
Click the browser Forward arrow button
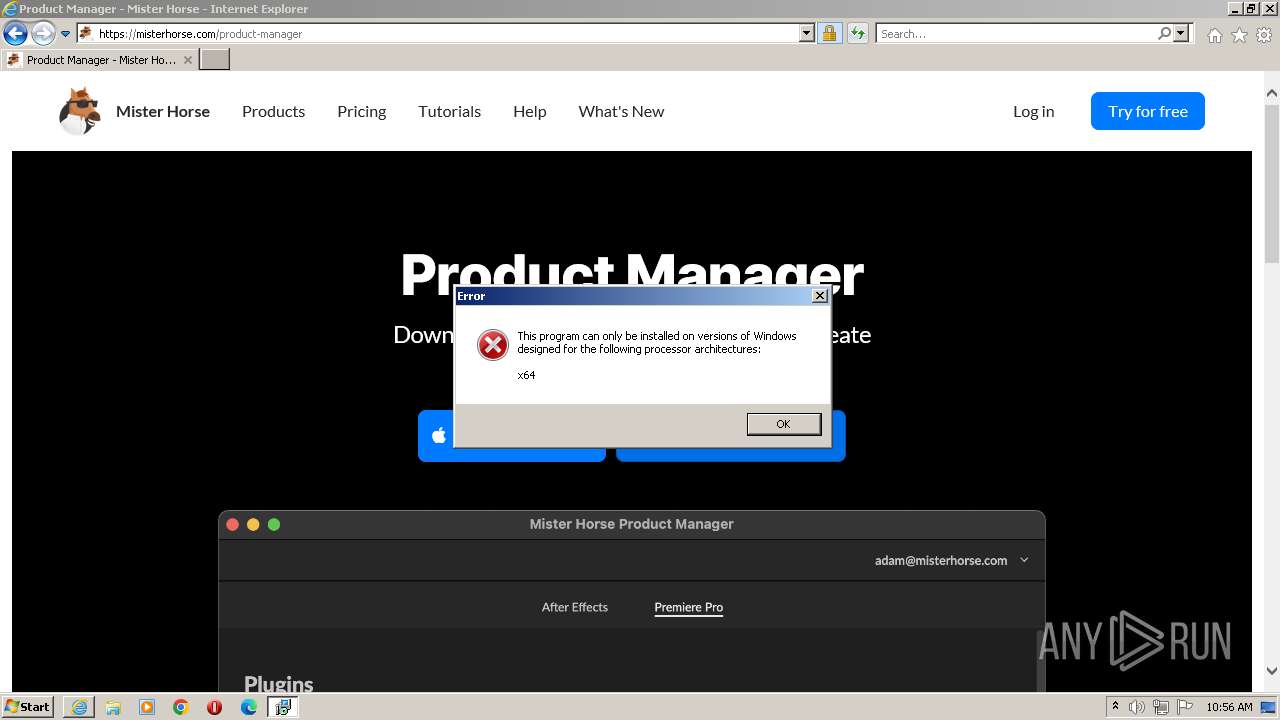pyautogui.click(x=42, y=33)
